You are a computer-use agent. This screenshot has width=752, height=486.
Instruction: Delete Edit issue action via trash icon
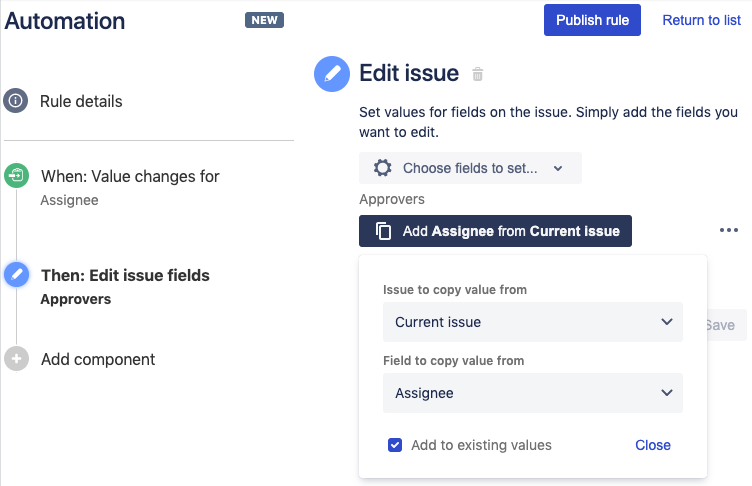point(477,74)
